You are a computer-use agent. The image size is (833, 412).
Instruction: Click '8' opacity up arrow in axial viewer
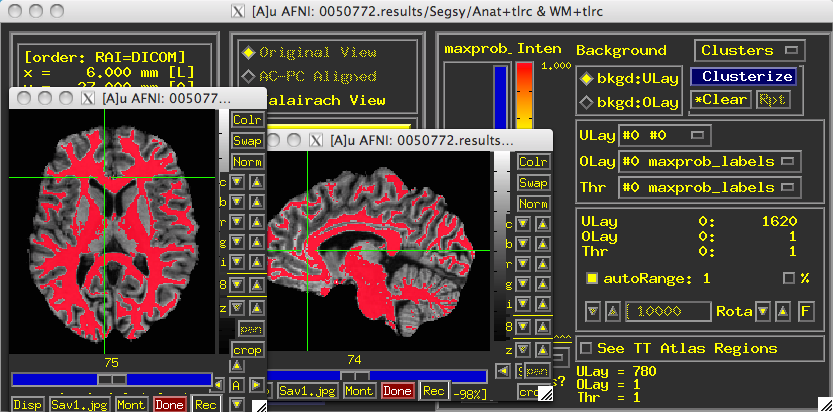(x=257, y=285)
